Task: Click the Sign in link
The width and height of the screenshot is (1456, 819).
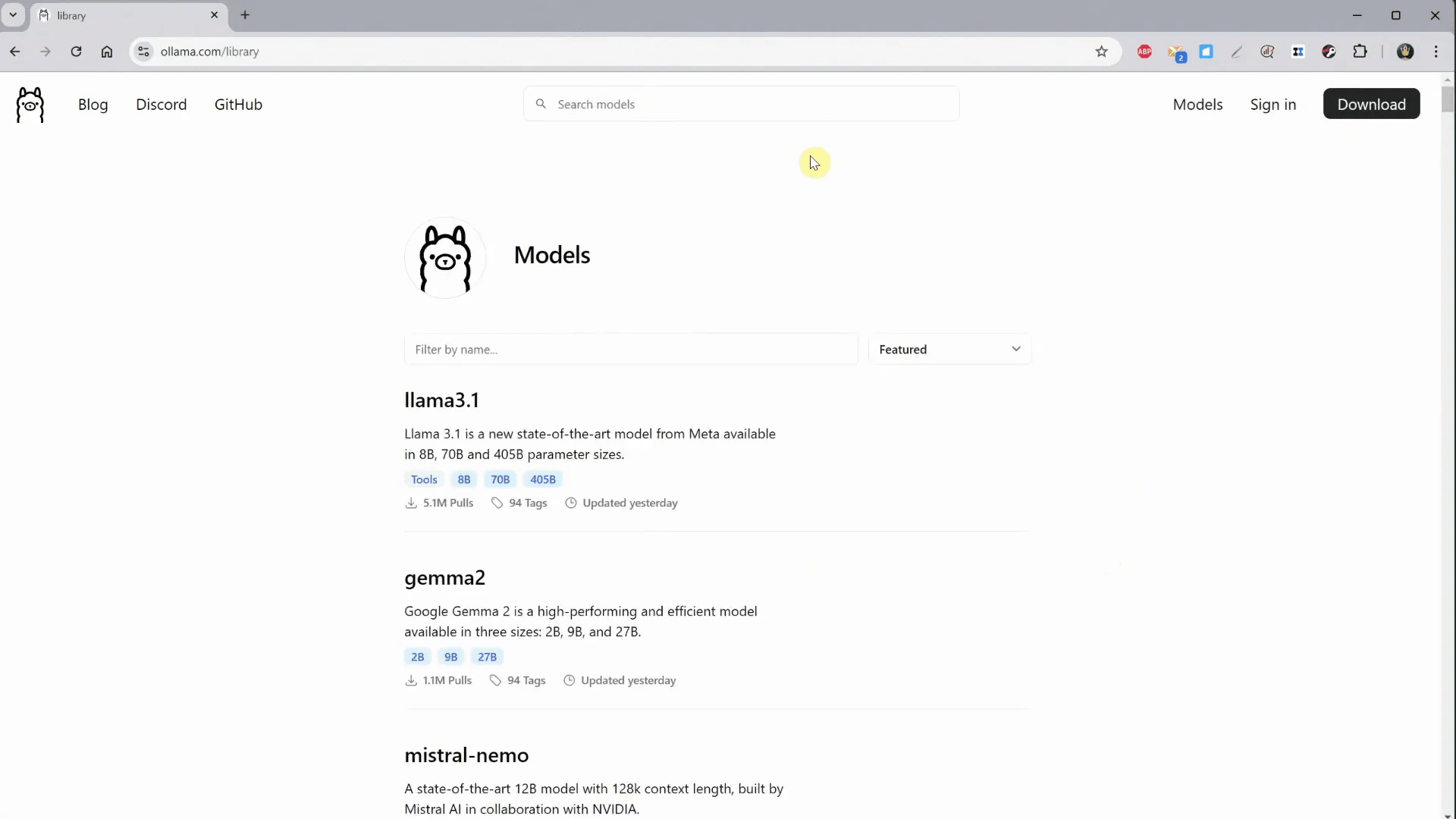Action: (x=1272, y=105)
